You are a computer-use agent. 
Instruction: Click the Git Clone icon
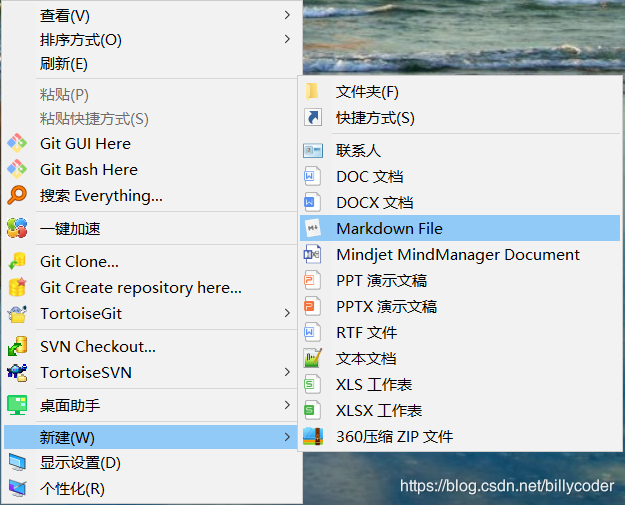(17, 261)
